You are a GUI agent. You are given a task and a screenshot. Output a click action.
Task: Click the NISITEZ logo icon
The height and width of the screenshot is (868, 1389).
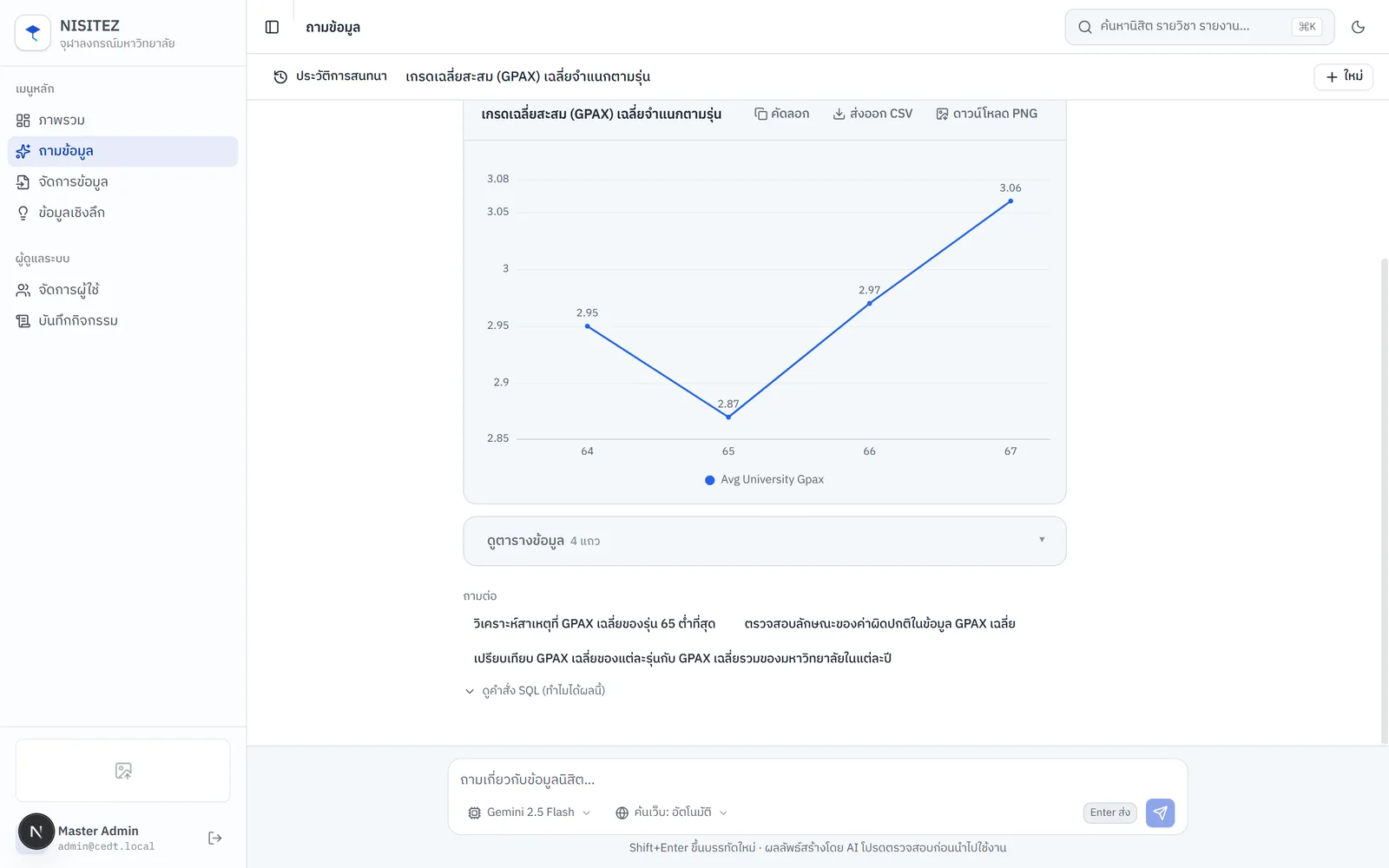(x=33, y=33)
